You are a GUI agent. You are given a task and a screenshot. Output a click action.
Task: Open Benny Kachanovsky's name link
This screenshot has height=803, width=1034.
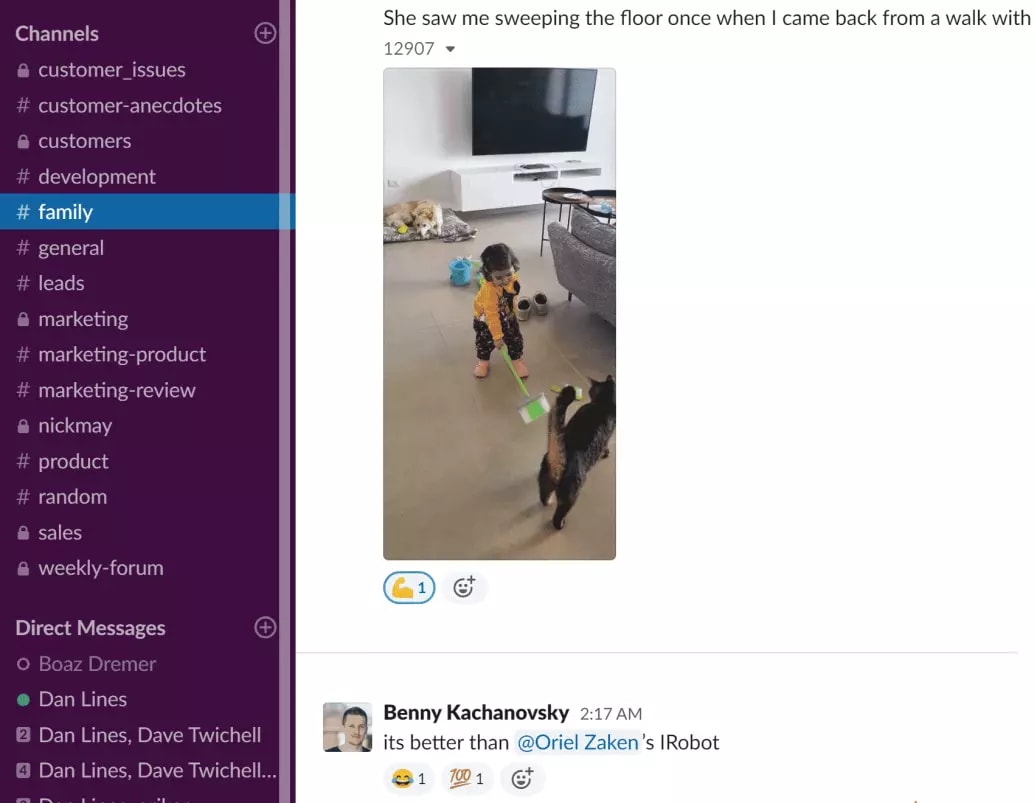(x=476, y=713)
